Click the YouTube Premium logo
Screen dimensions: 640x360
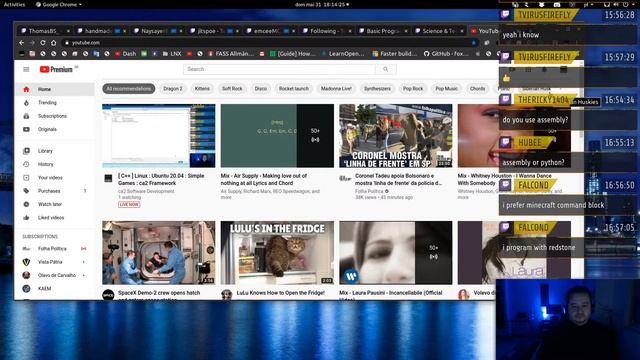coord(56,69)
